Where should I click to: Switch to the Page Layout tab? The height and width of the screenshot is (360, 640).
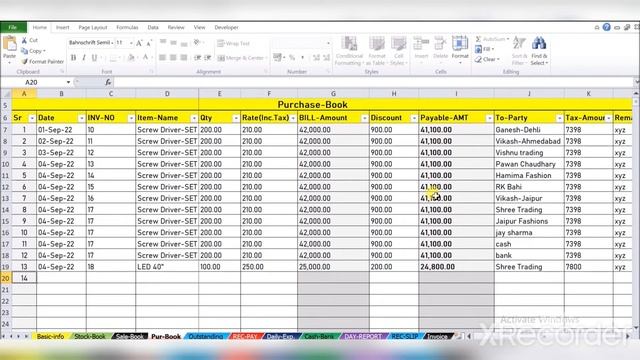pyautogui.click(x=93, y=27)
